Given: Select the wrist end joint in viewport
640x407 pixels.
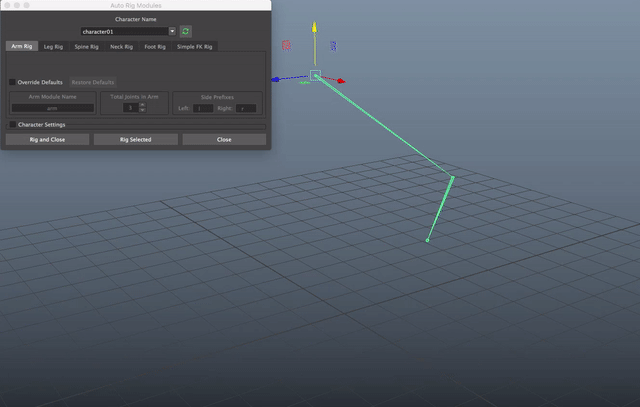Looking at the screenshot, I should 427,240.
